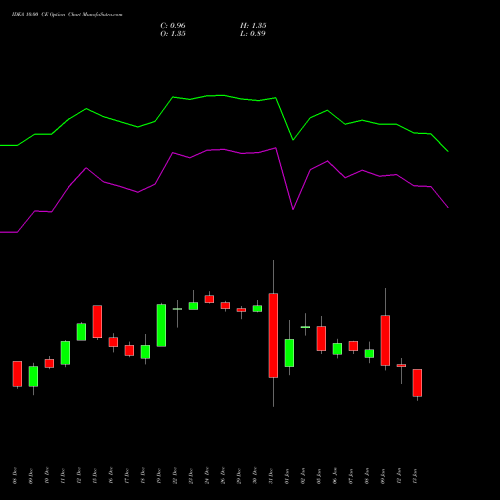500x500 pixels.
Task: Click the '19 Dec' date axis label
Action: (x=159, y=476)
